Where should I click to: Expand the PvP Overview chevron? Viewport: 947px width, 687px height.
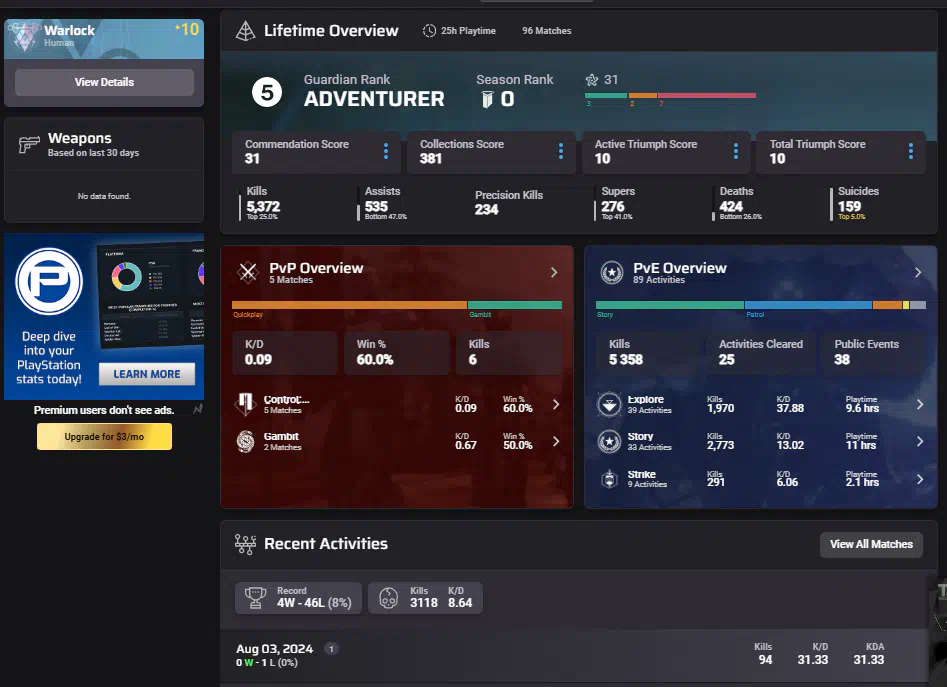554,272
